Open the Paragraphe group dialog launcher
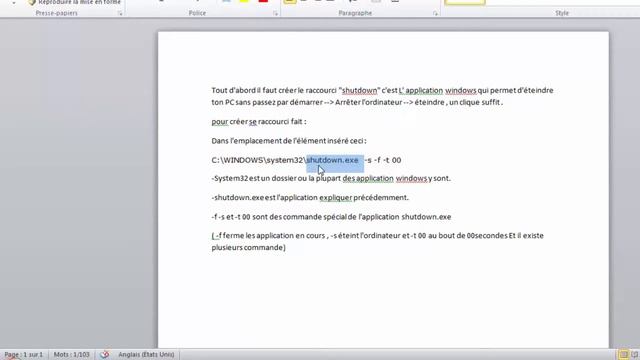This screenshot has height=360, width=640. coord(435,13)
